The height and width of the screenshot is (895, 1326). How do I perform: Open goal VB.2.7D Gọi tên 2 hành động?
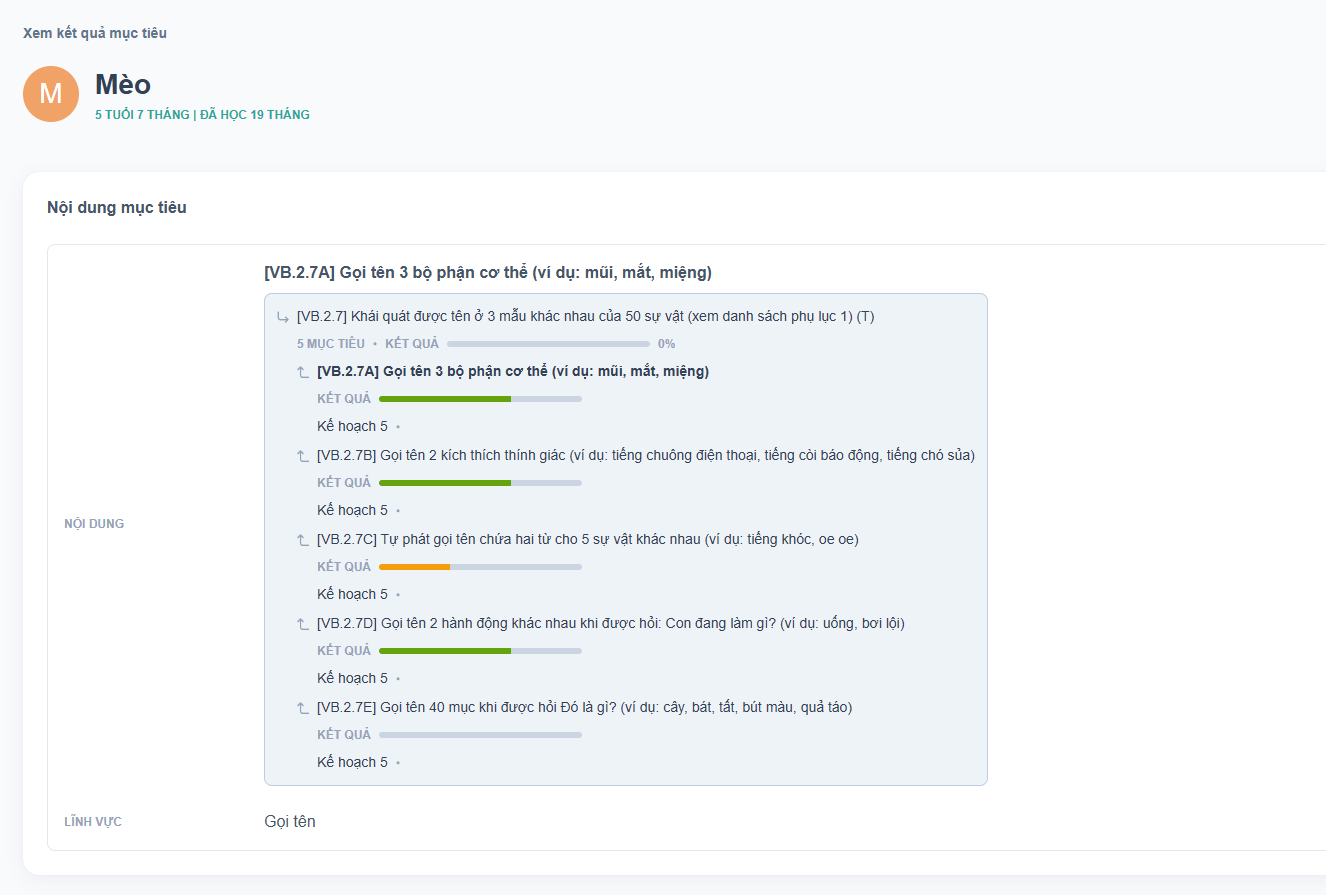(x=610, y=623)
